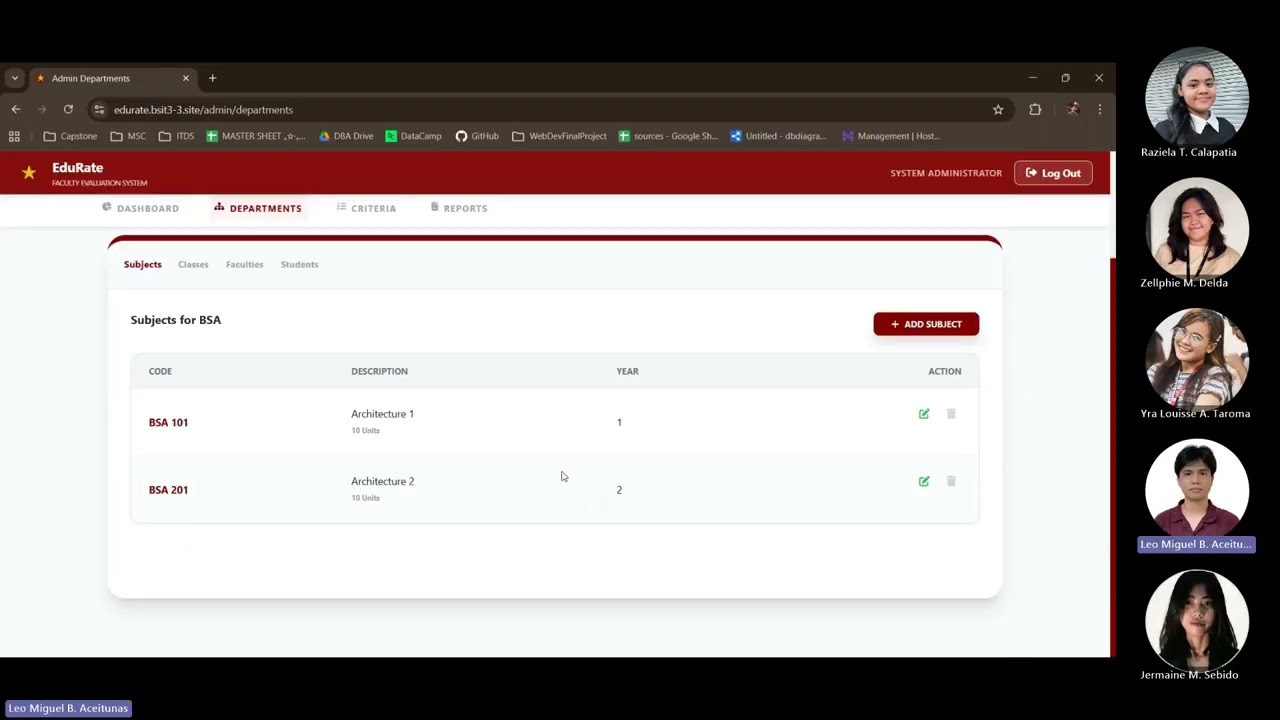Edit the BSA 201 subject
Image resolution: width=1280 pixels, height=720 pixels.
pos(924,481)
